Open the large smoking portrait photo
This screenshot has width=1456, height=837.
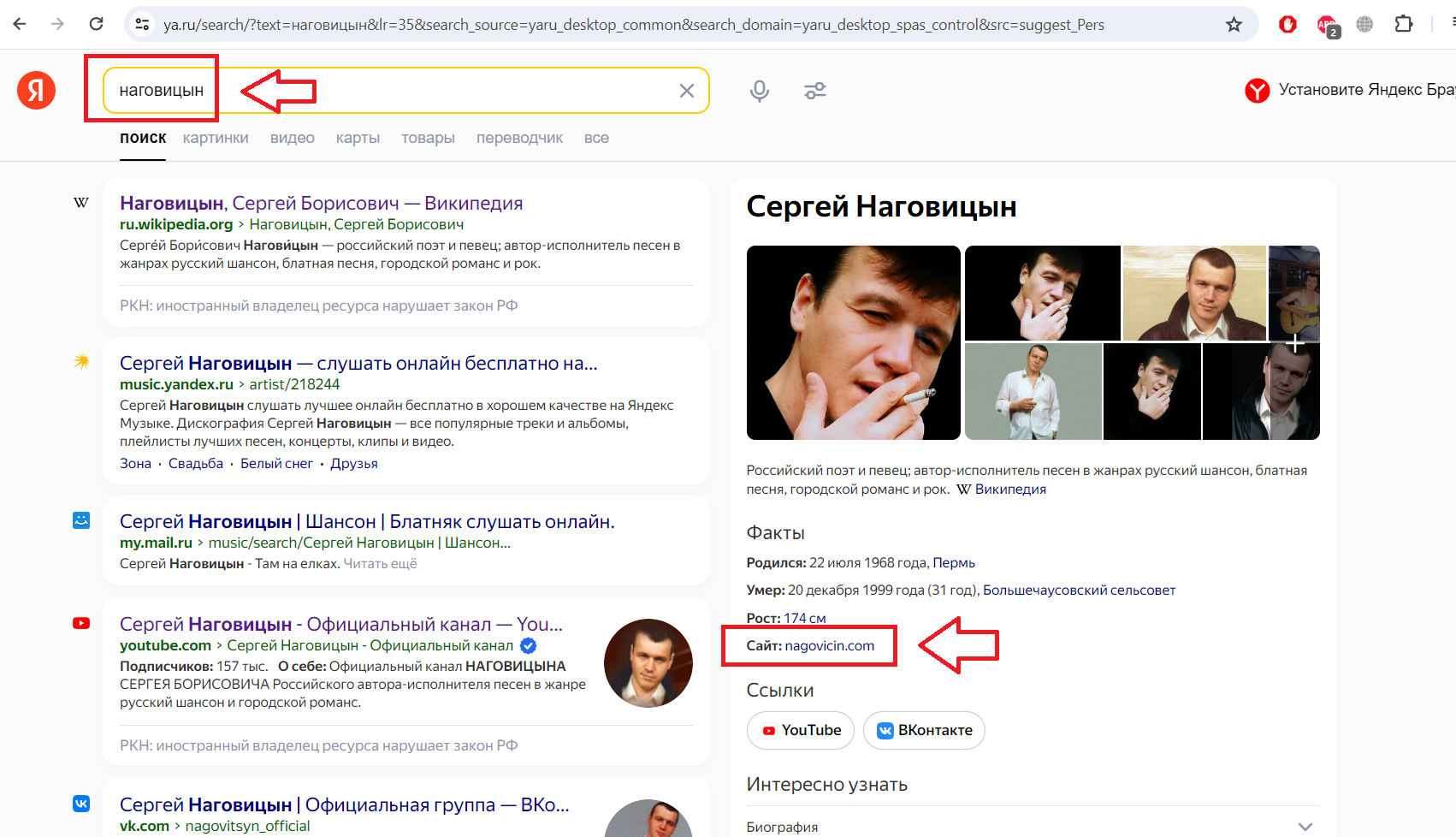(x=854, y=342)
